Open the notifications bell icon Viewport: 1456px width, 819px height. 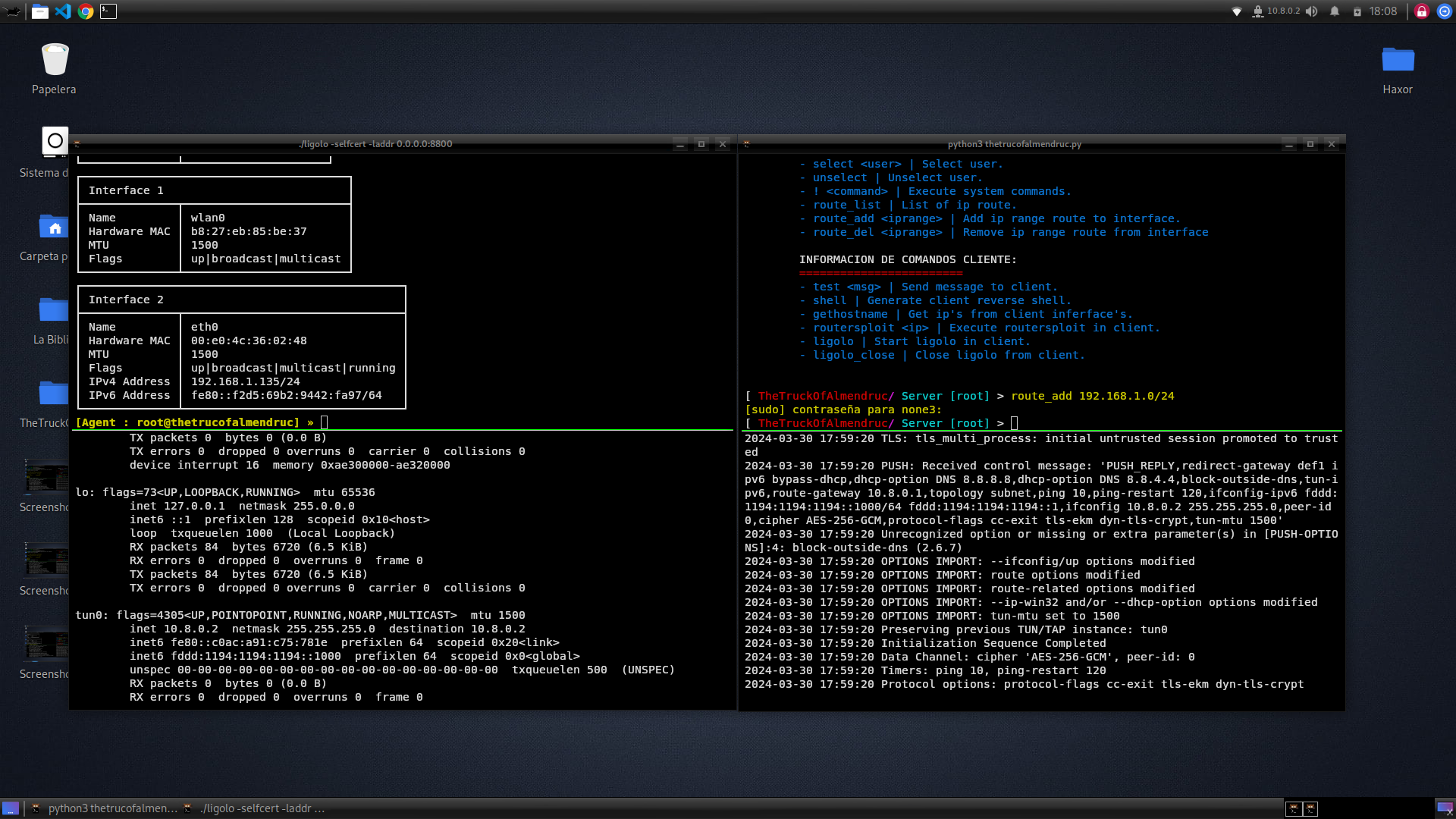(x=1335, y=11)
